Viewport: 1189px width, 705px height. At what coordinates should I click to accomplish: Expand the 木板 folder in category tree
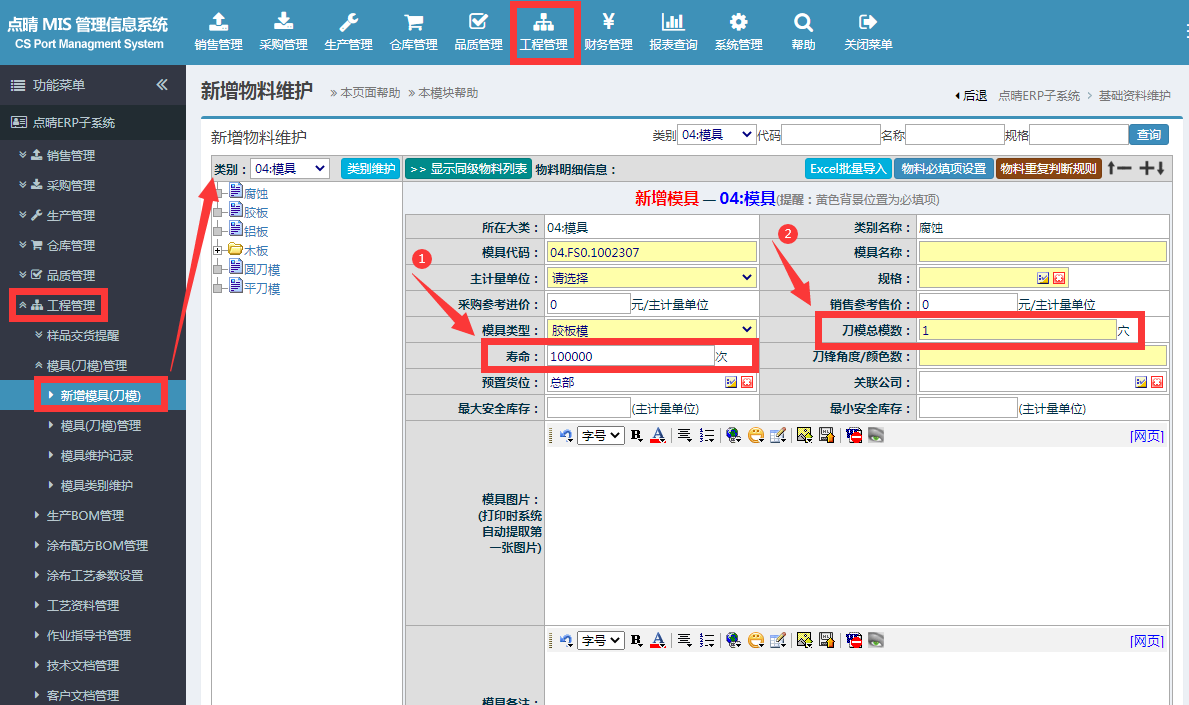coord(218,250)
